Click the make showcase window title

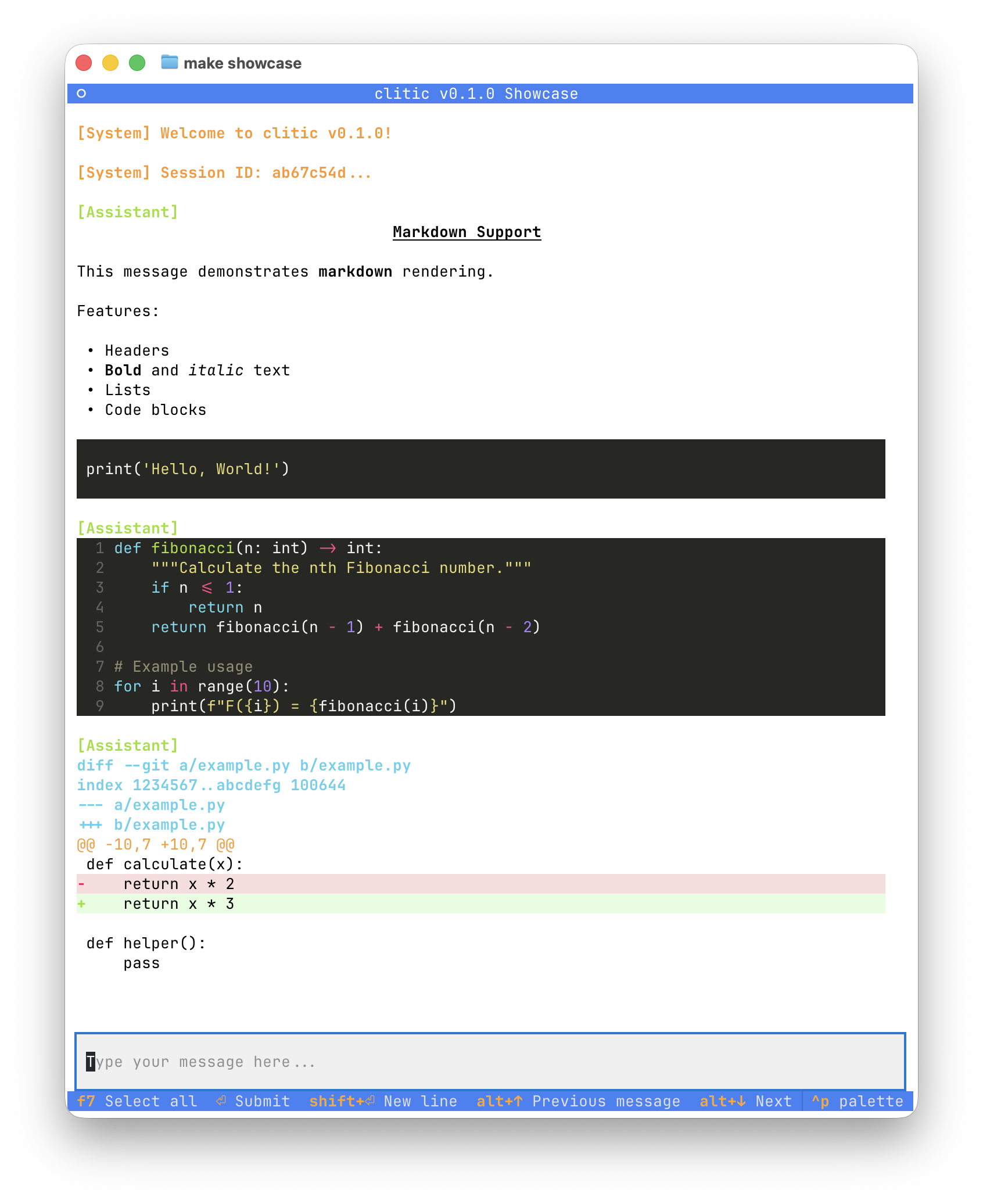tap(243, 63)
